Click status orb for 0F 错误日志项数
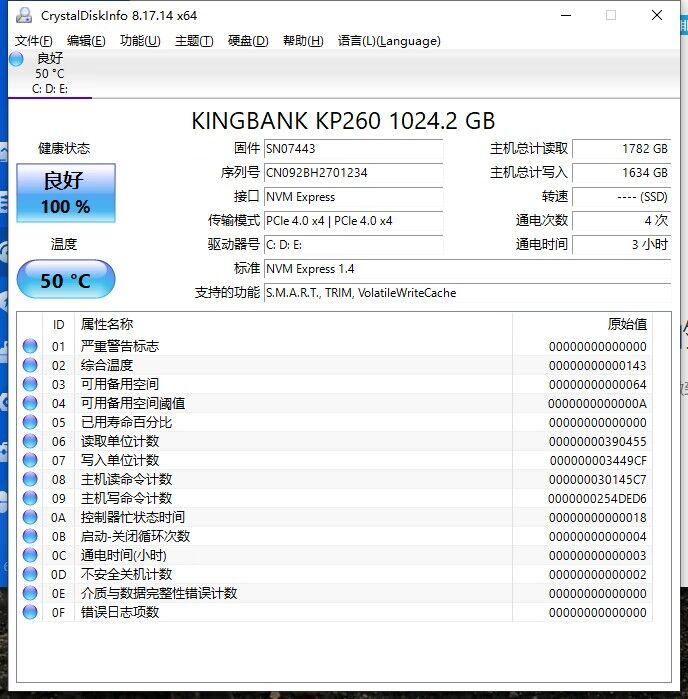This screenshot has height=699, width=688. 30,612
